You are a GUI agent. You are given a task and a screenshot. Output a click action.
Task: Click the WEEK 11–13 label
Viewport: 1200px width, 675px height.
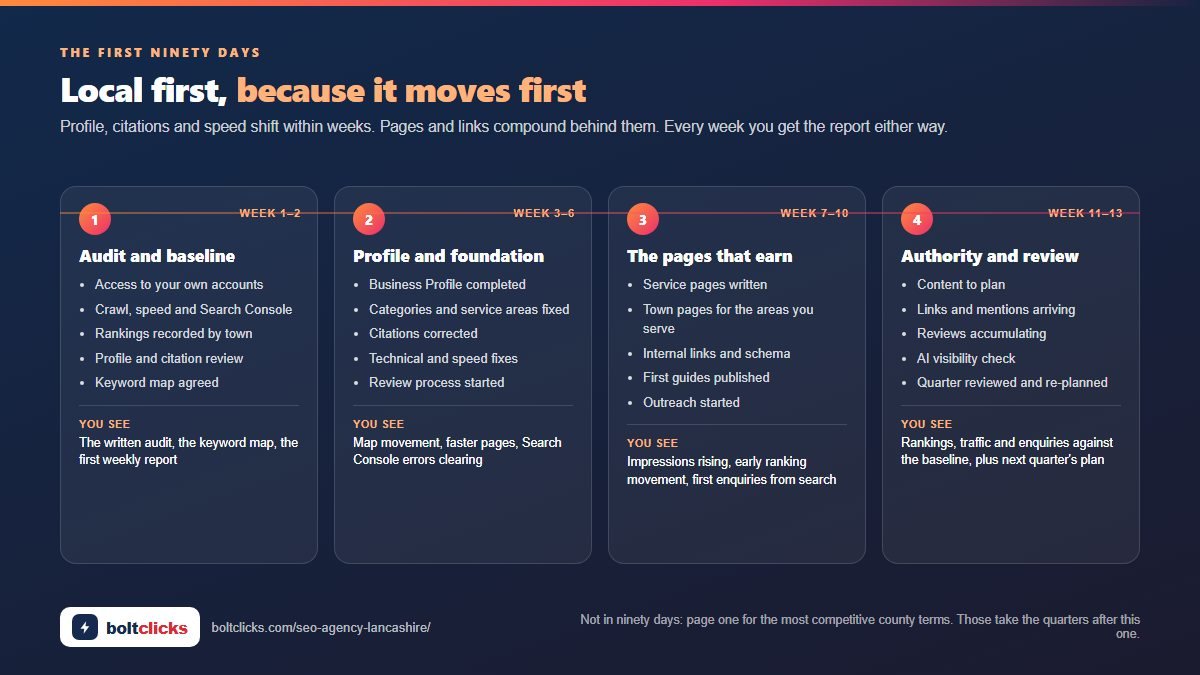pos(1085,213)
